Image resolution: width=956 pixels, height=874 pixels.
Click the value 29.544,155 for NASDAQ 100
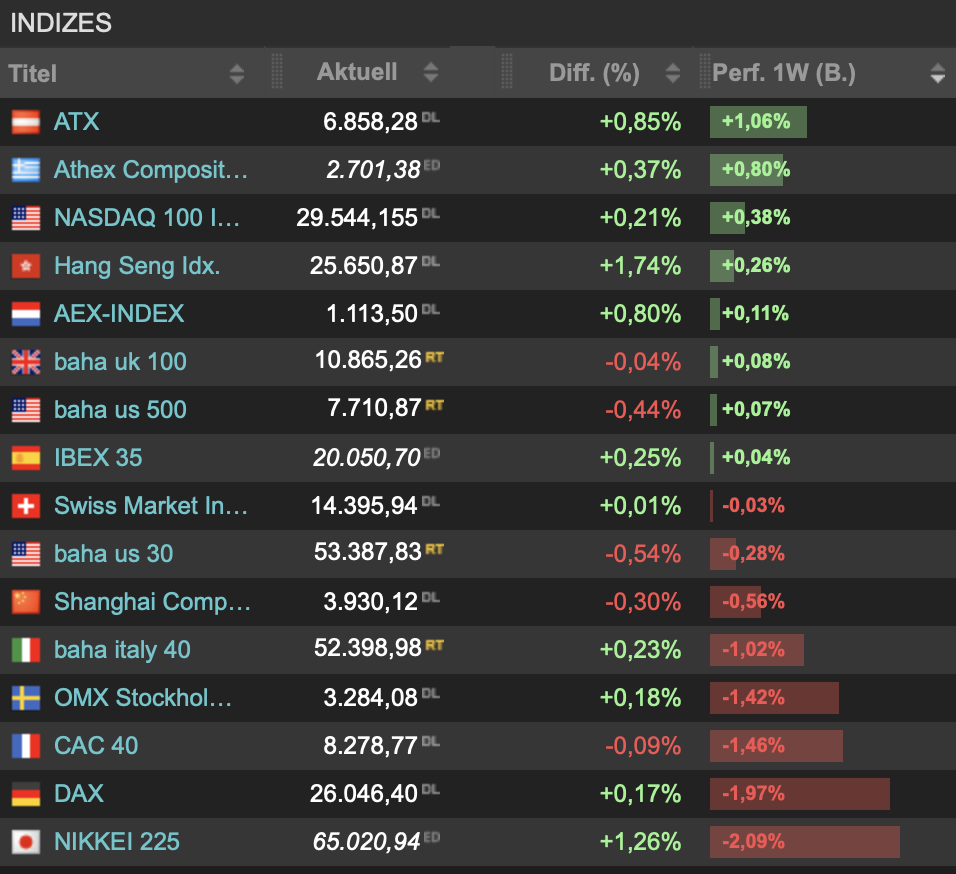pyautogui.click(x=357, y=218)
